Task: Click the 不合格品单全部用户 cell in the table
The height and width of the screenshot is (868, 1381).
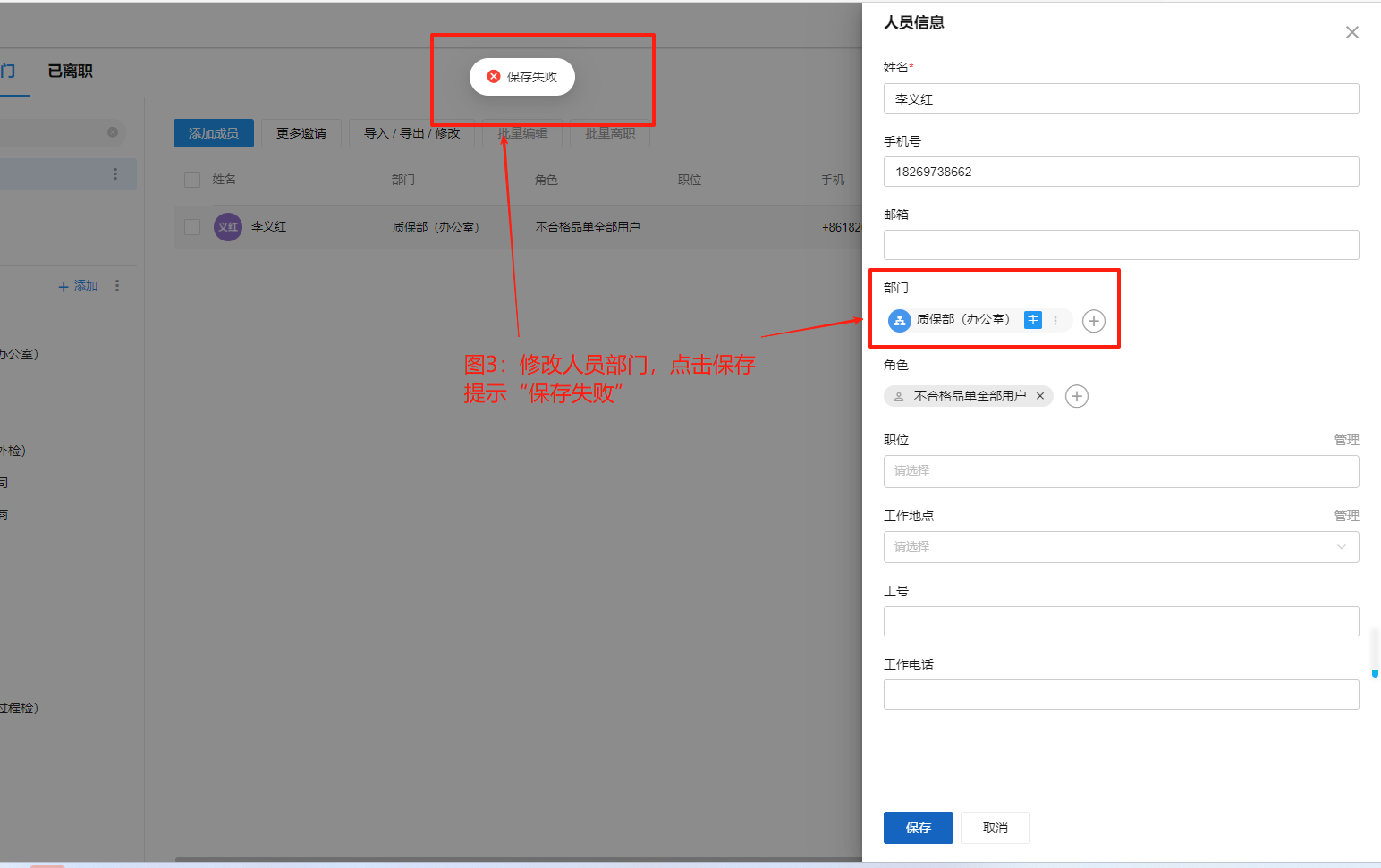Action: pyautogui.click(x=588, y=227)
